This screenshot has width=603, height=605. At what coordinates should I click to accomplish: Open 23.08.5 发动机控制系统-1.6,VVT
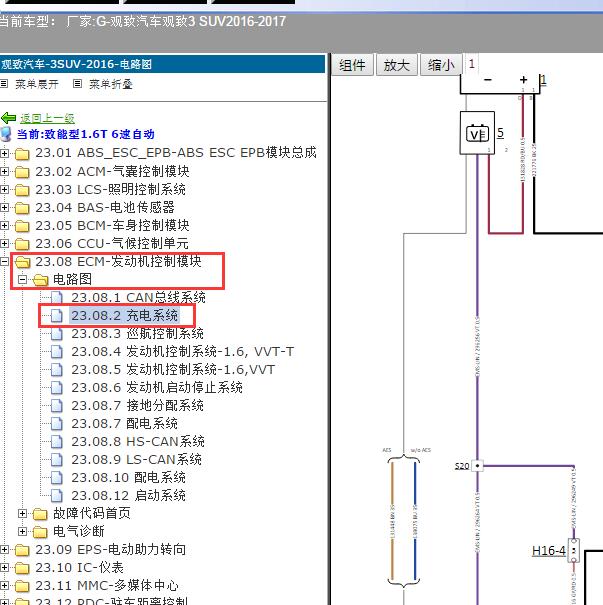pos(173,370)
